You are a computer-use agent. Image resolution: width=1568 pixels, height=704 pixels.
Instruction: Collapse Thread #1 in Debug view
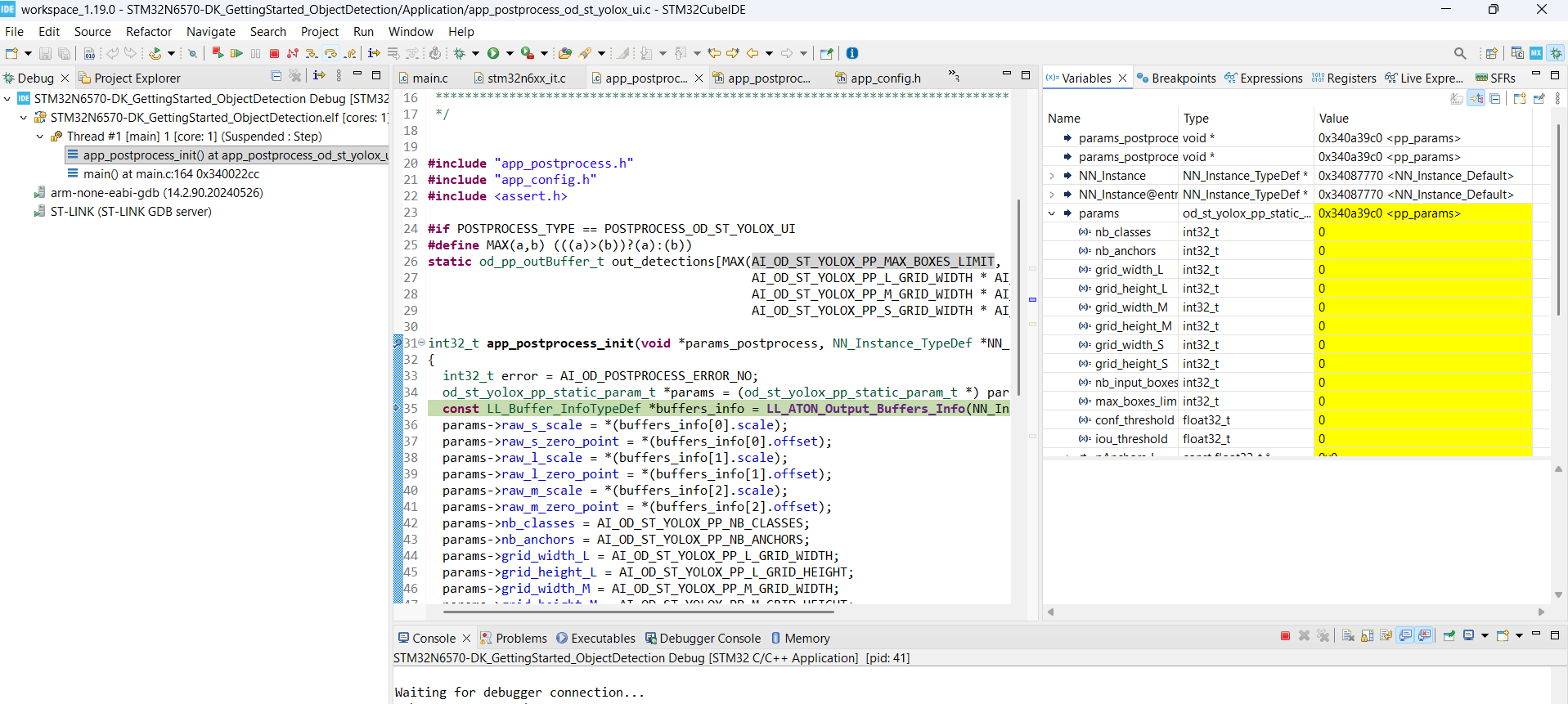coord(40,137)
